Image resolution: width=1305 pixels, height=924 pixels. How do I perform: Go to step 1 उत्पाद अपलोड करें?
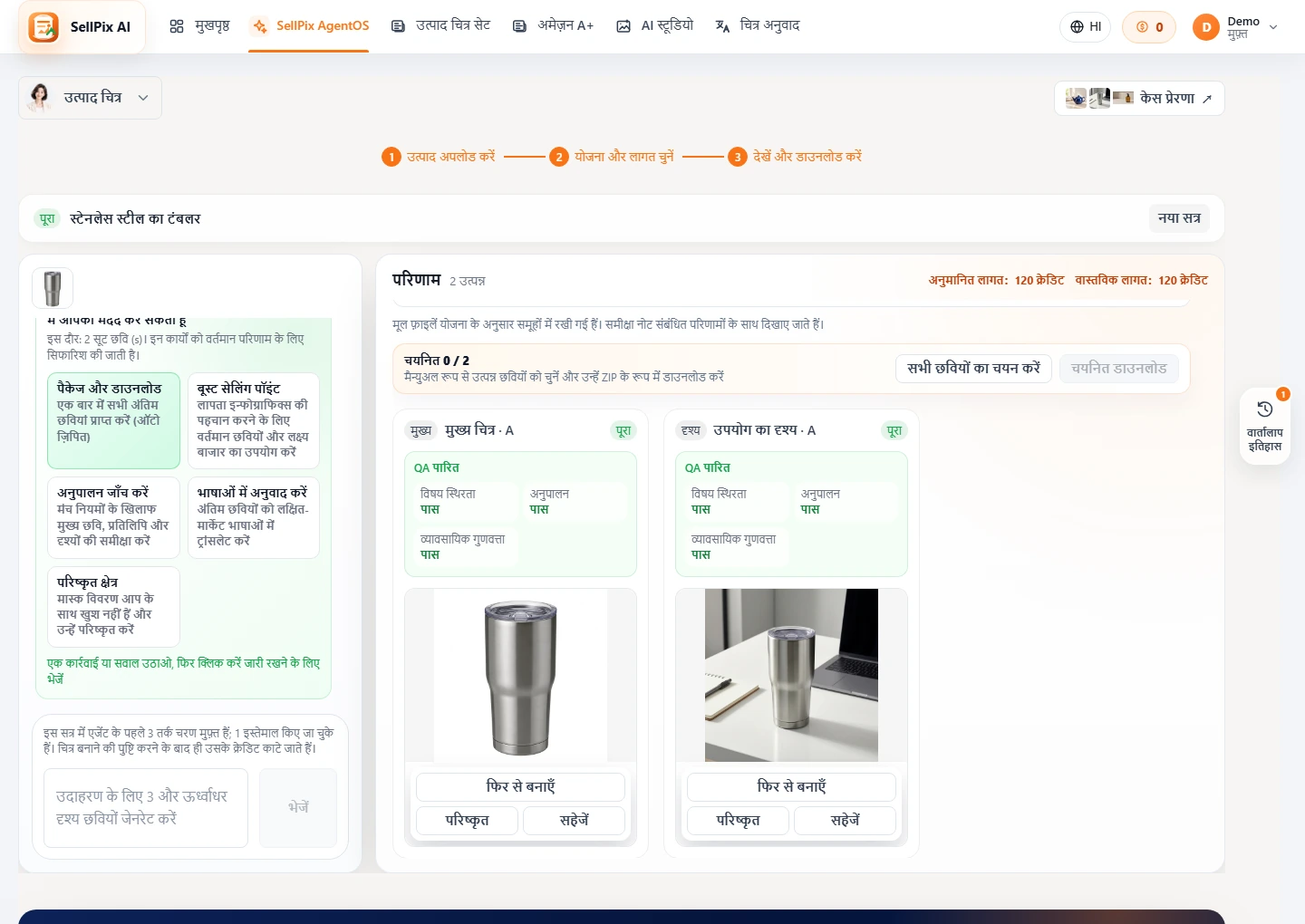[x=439, y=157]
